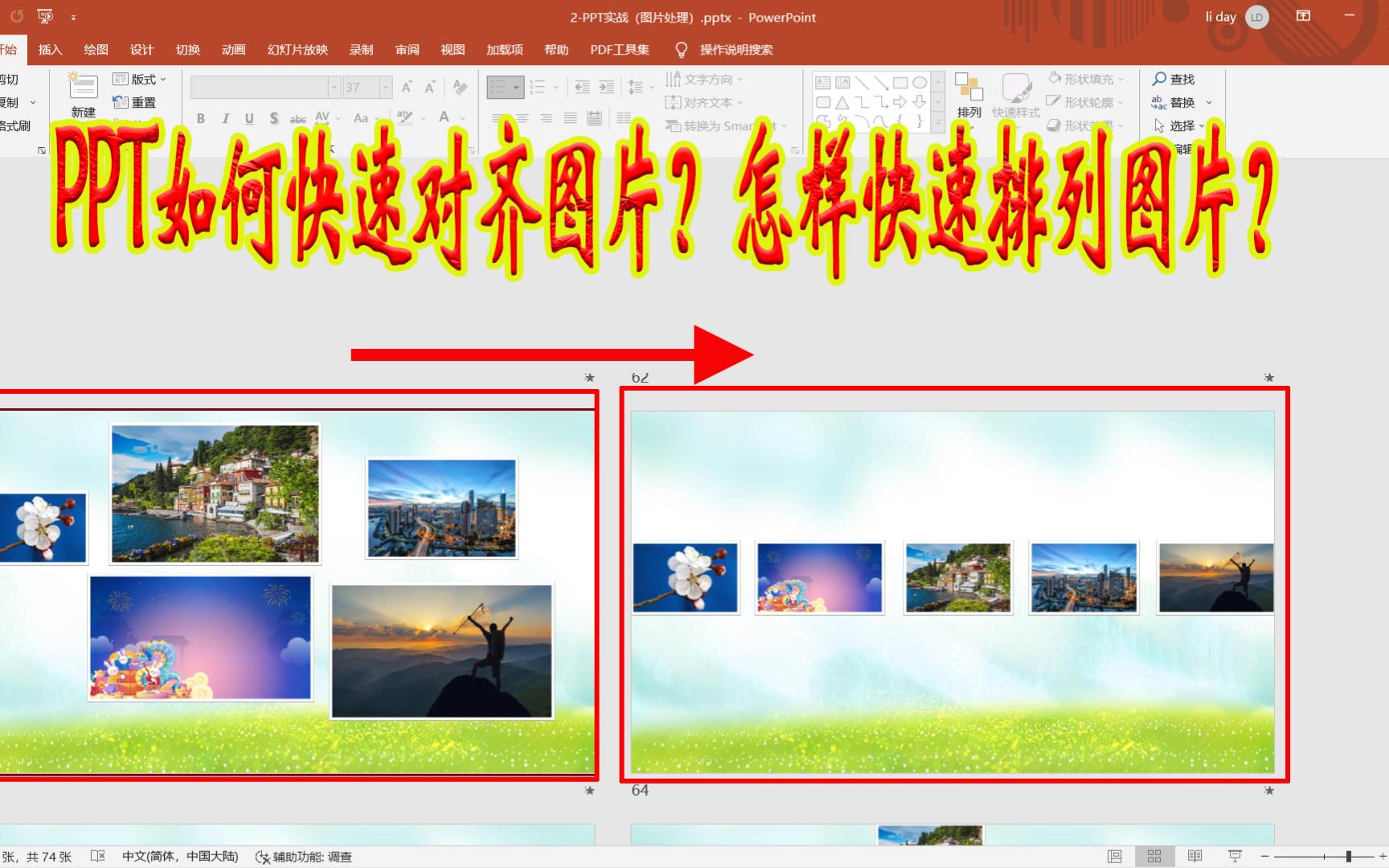
Task: Click the Underline formatting icon
Action: click(x=249, y=118)
